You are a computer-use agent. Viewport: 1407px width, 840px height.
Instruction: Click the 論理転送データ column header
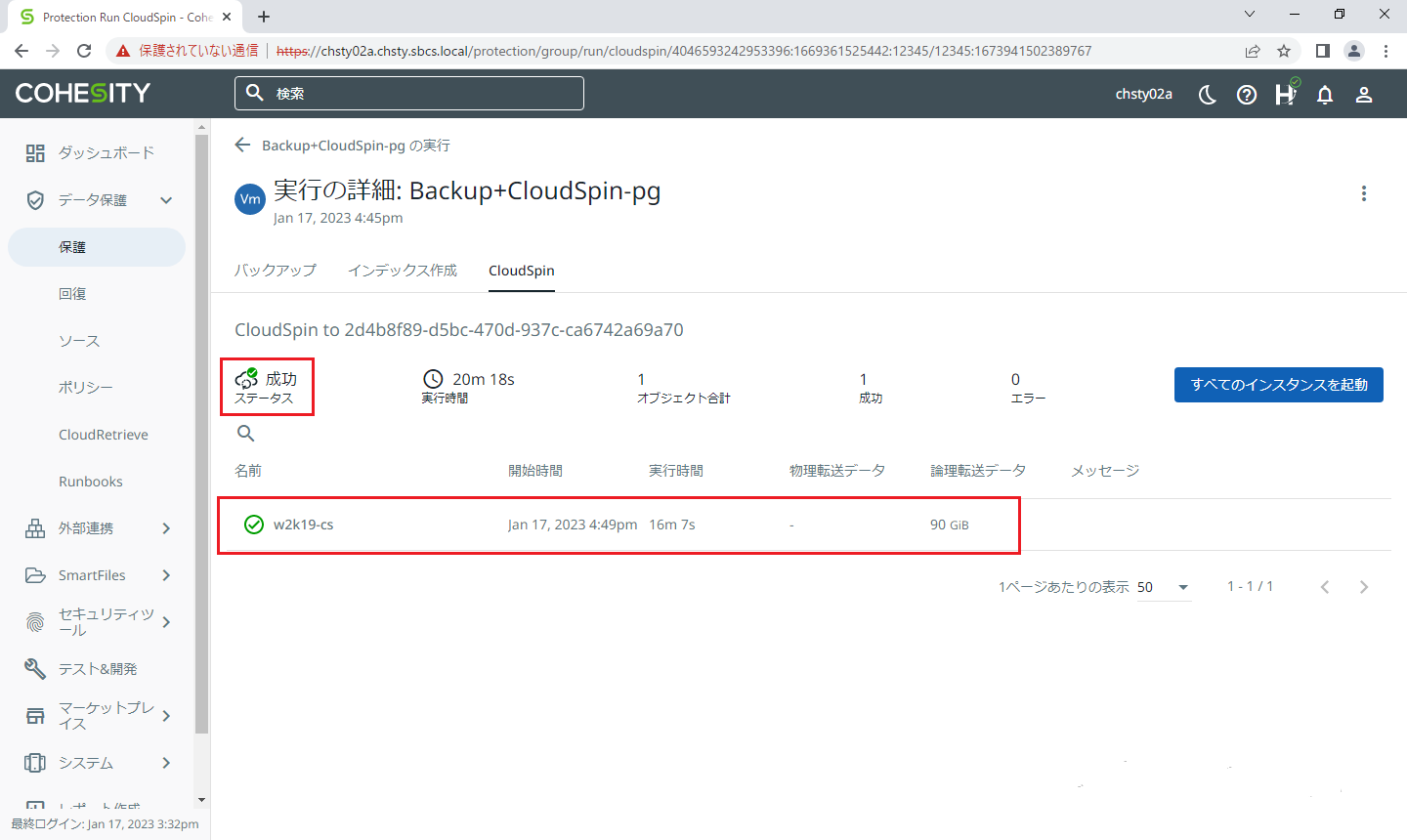978,471
